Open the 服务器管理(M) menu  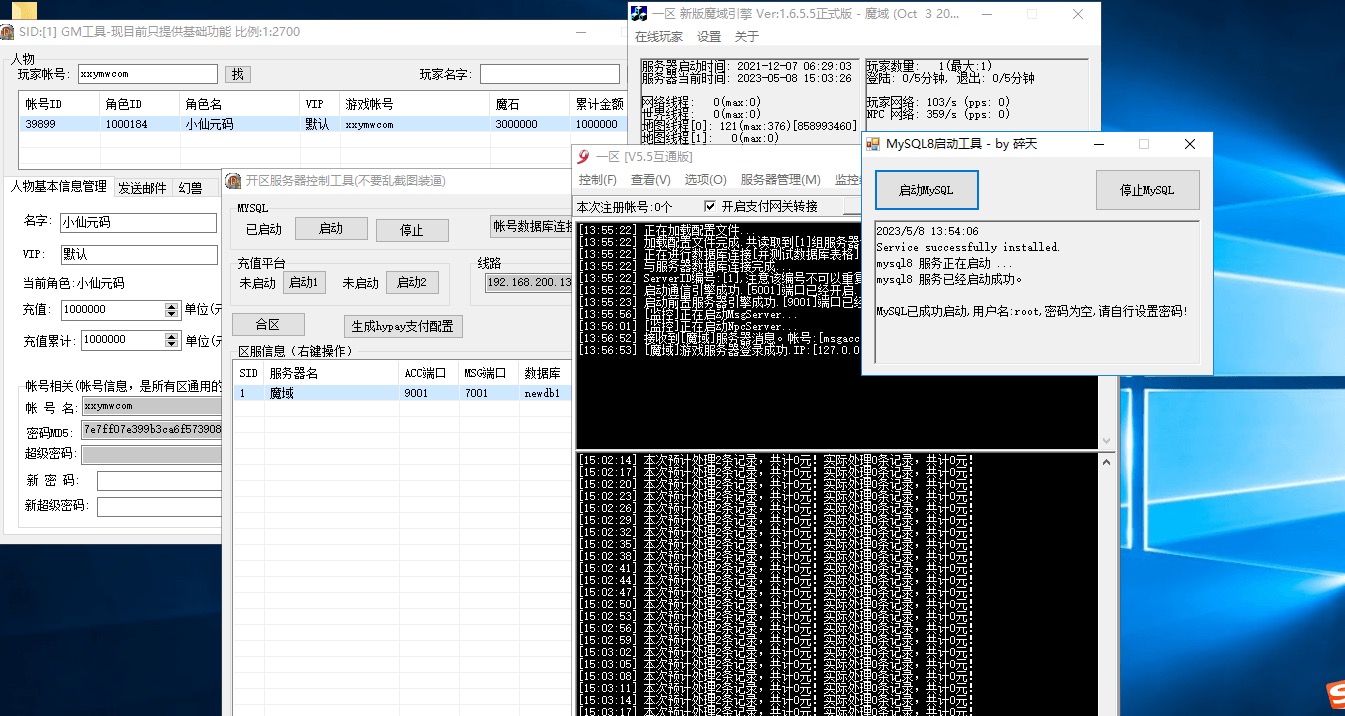(780, 180)
